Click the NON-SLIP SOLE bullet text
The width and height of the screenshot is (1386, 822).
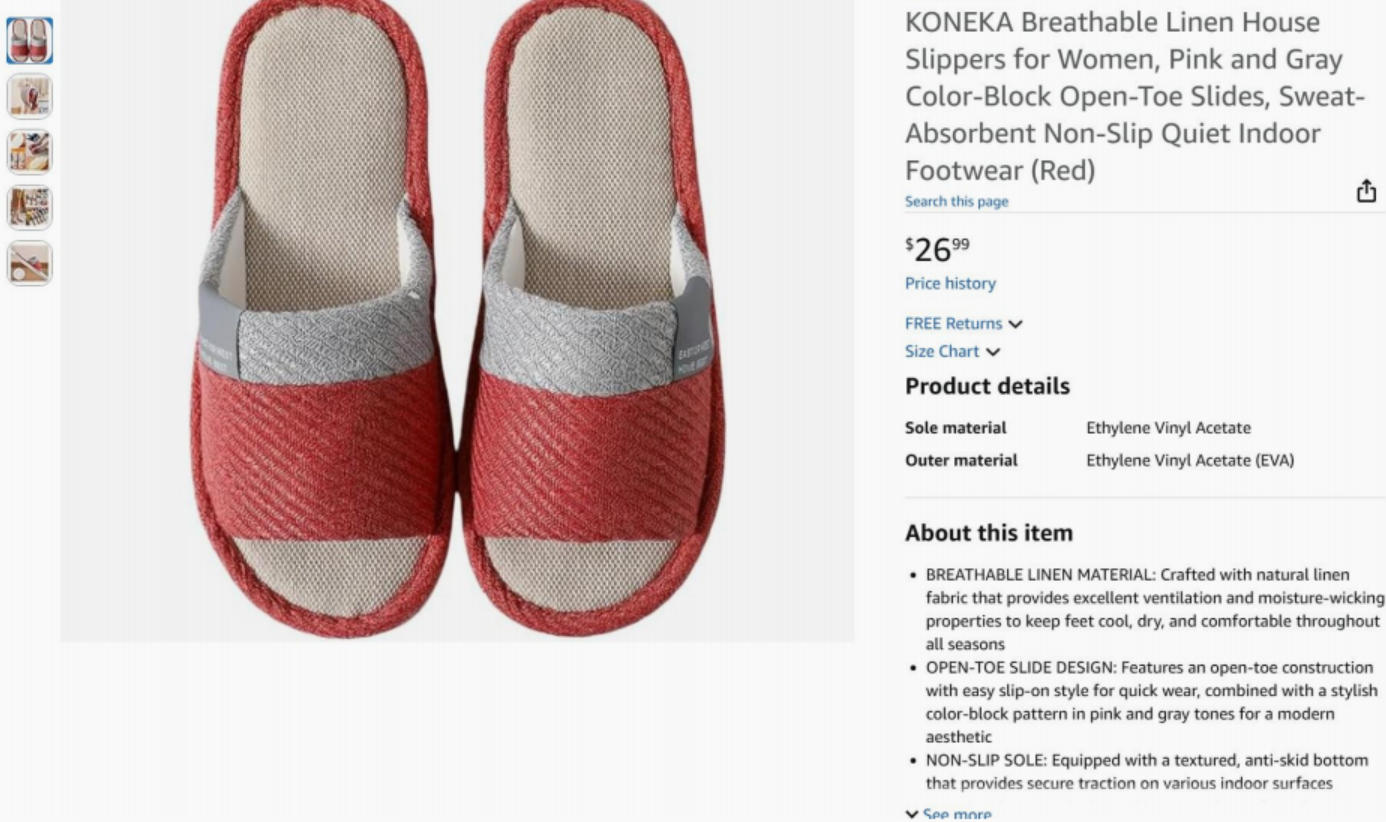(x=1146, y=772)
